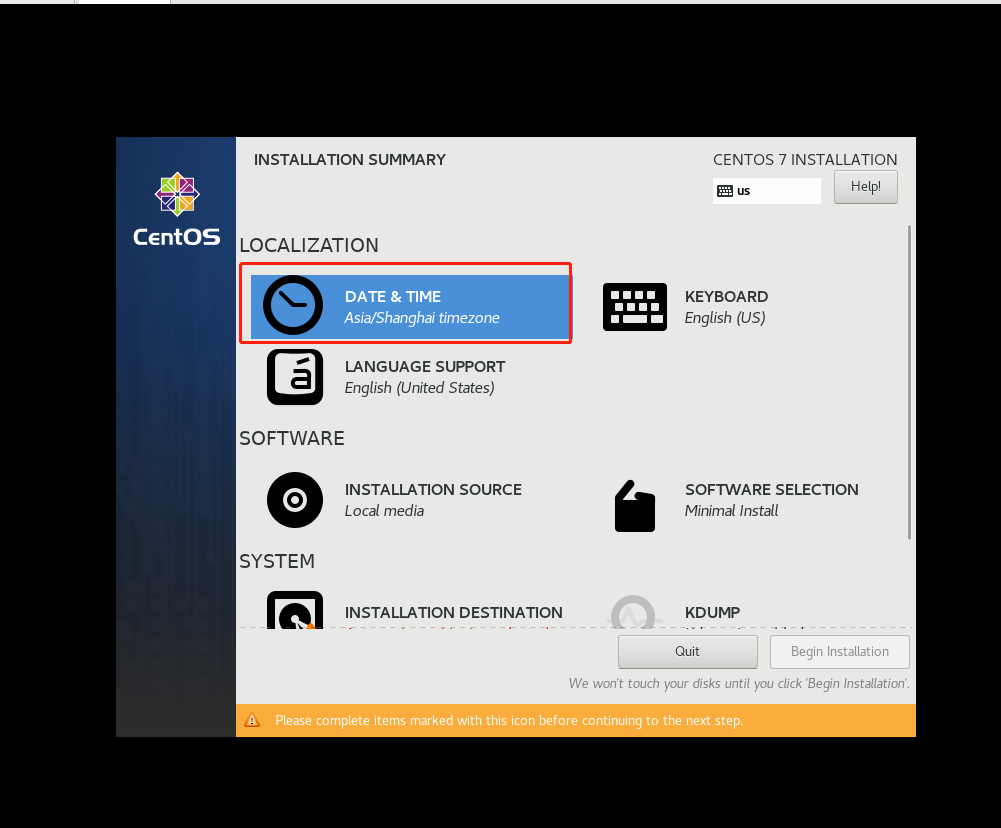This screenshot has height=828, width=1001.
Task: Select the INSTALLATION DESTINATION label
Action: click(x=454, y=612)
